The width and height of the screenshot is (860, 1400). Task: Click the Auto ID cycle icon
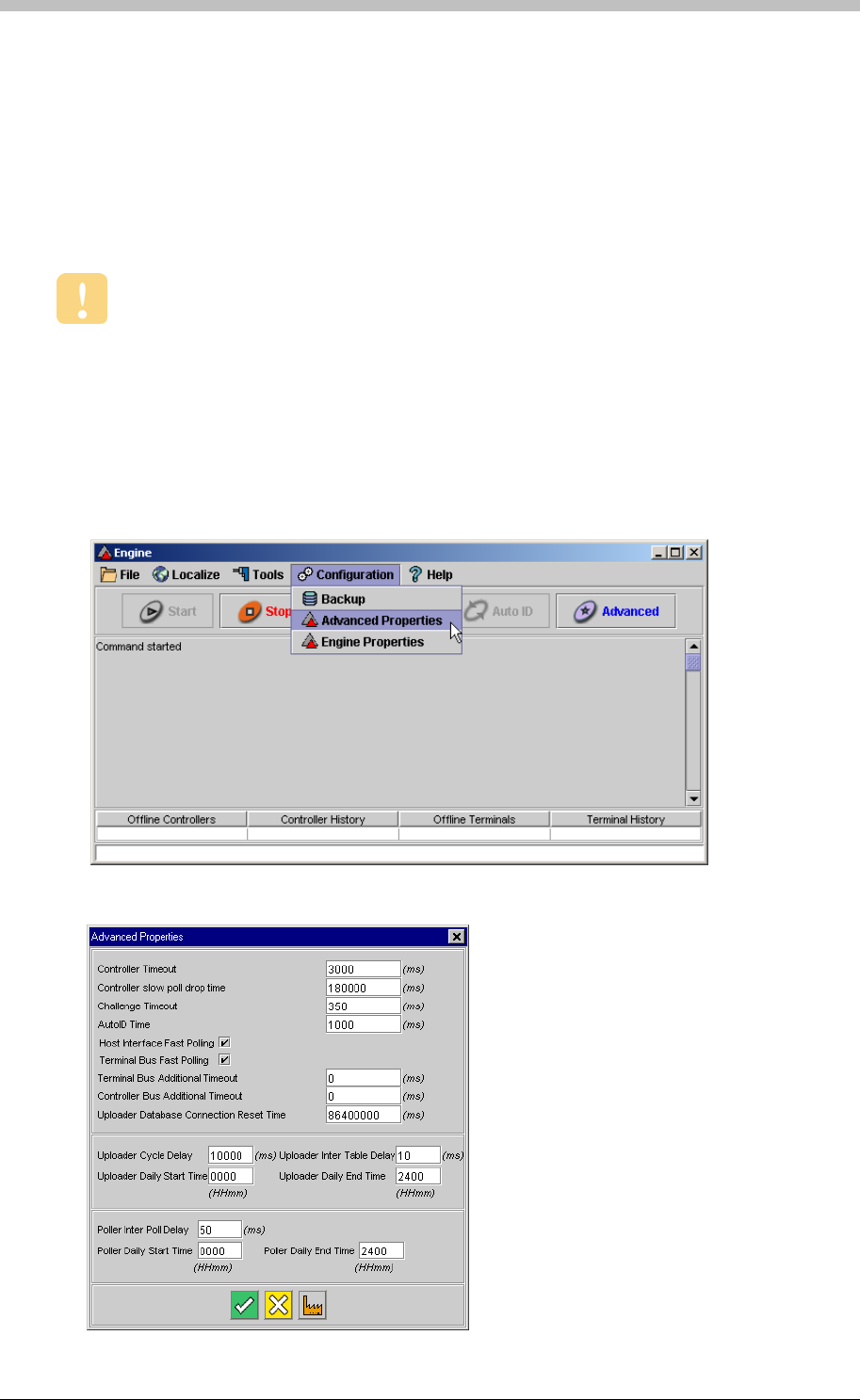(x=476, y=611)
